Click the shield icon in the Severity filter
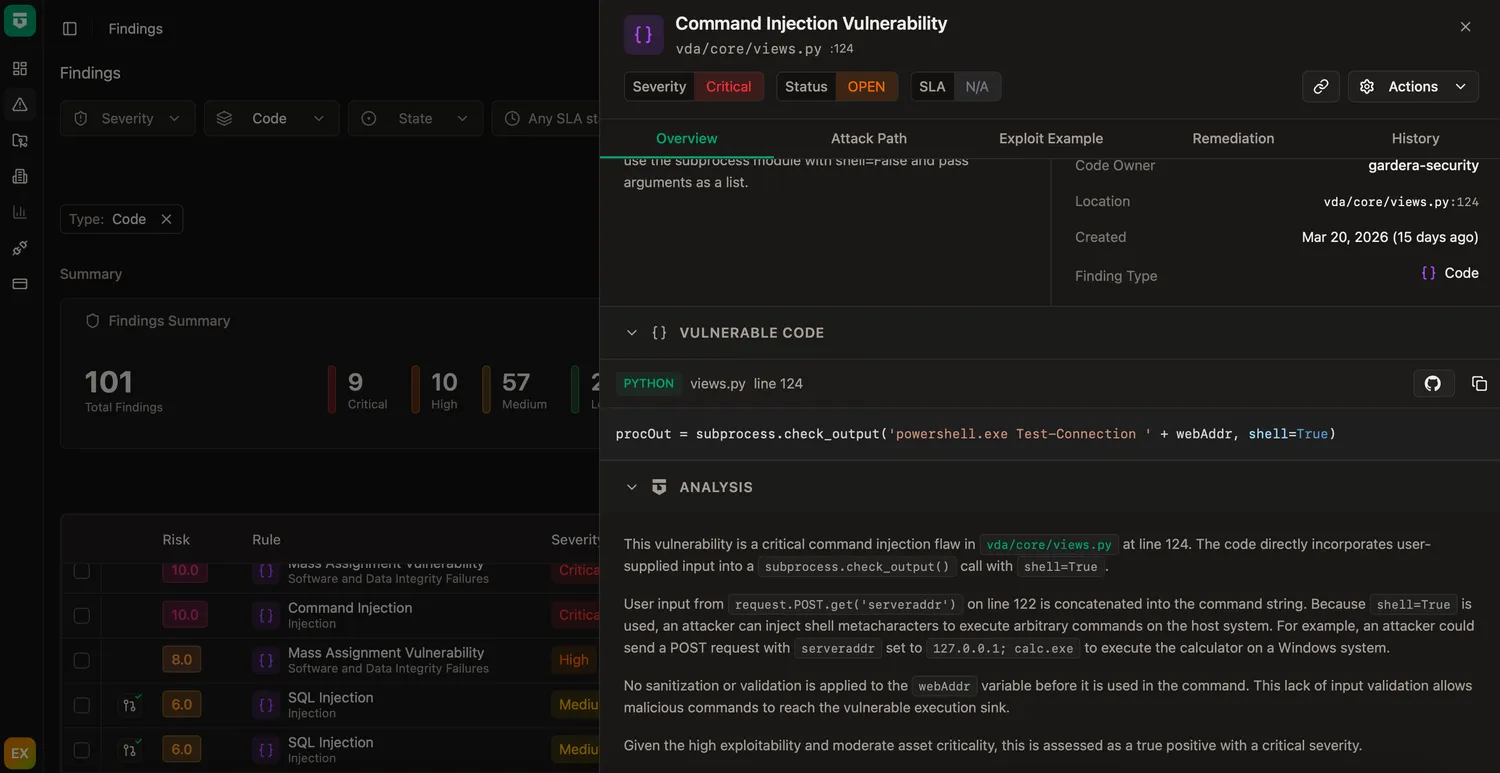 [x=81, y=118]
